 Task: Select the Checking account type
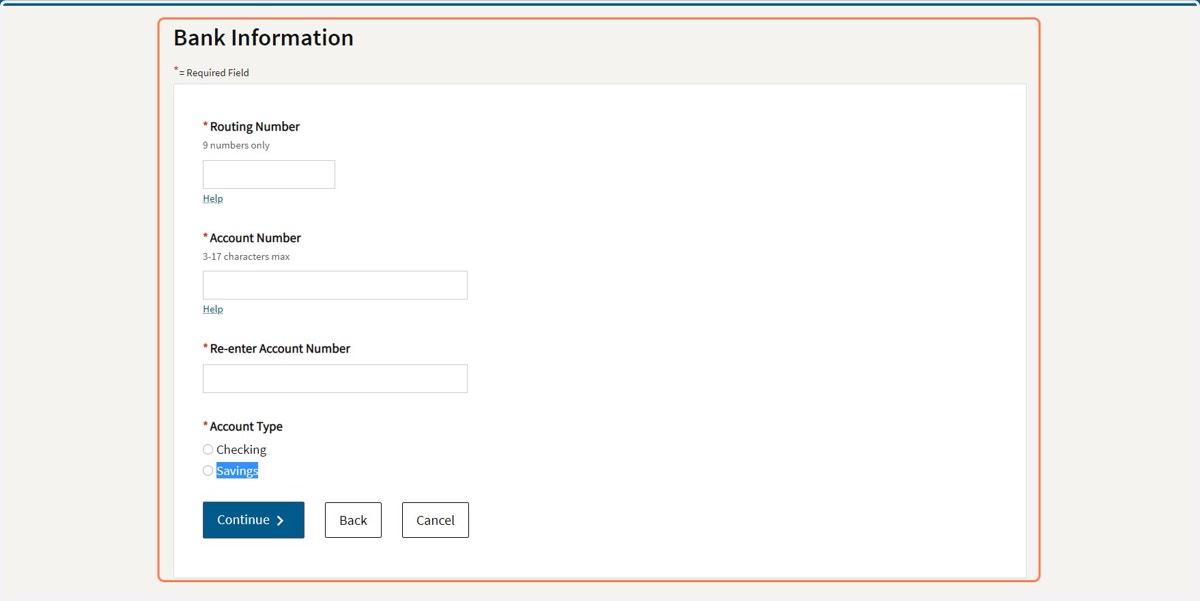208,450
